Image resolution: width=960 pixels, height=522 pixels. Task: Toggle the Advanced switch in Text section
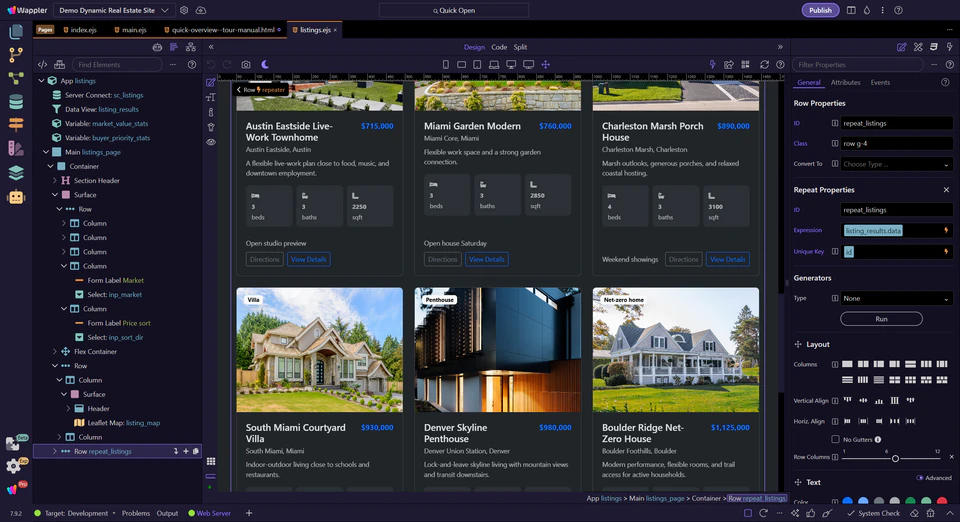pyautogui.click(x=920, y=478)
